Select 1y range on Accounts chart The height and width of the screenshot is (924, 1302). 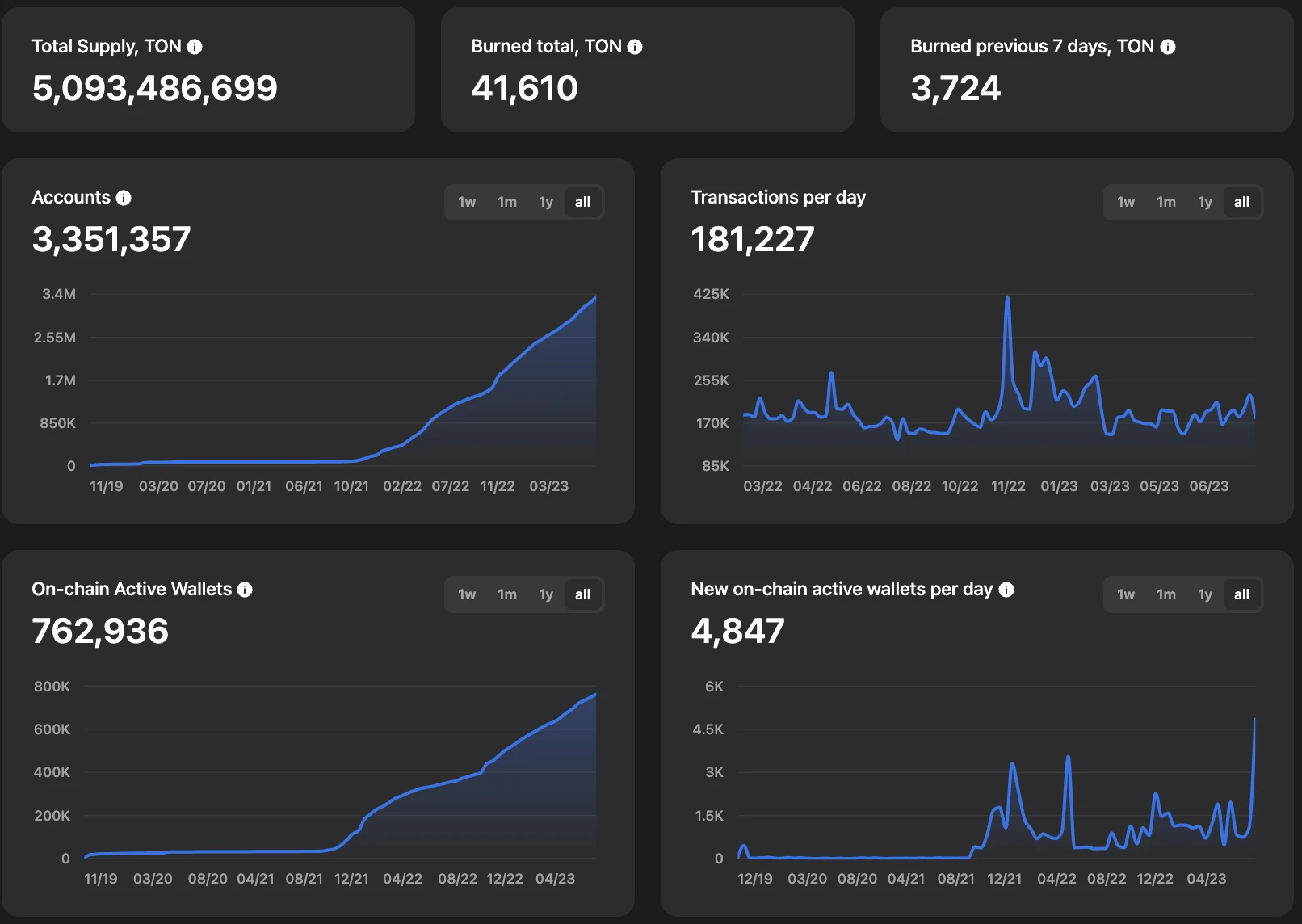546,202
